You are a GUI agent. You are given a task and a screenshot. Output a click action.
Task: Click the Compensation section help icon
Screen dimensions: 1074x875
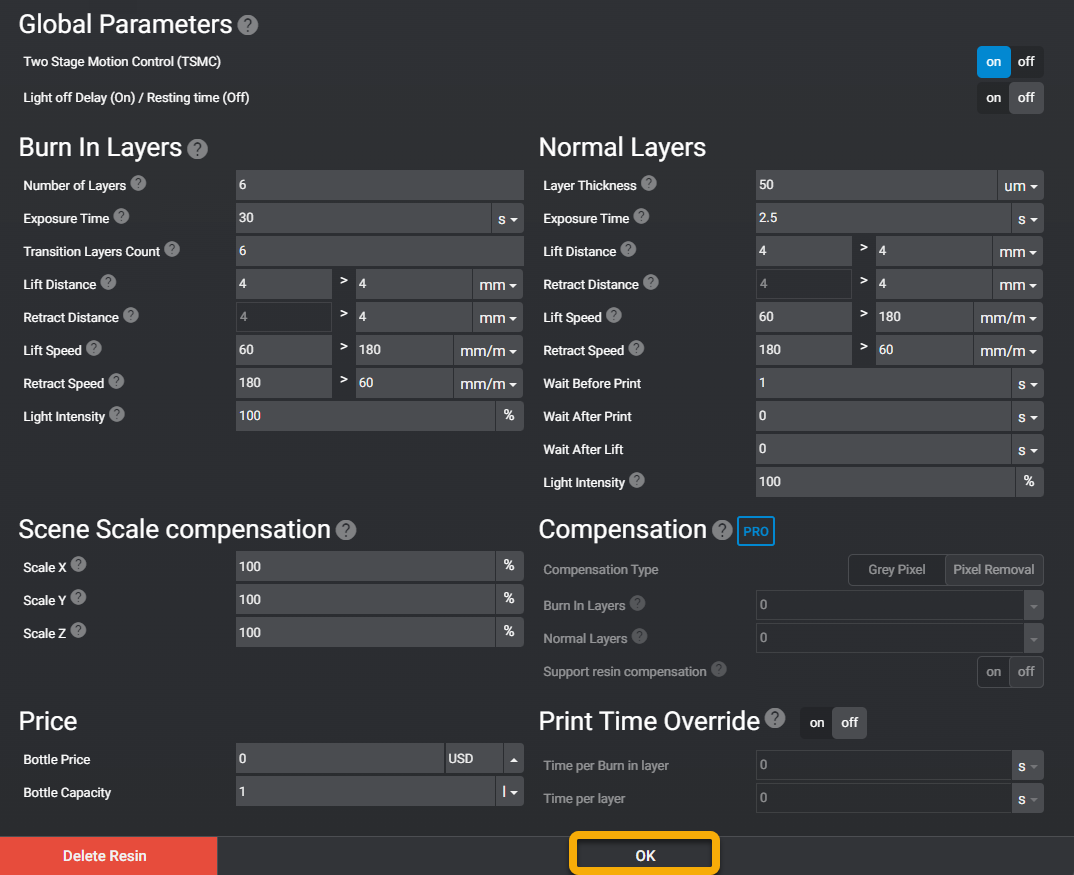click(722, 530)
